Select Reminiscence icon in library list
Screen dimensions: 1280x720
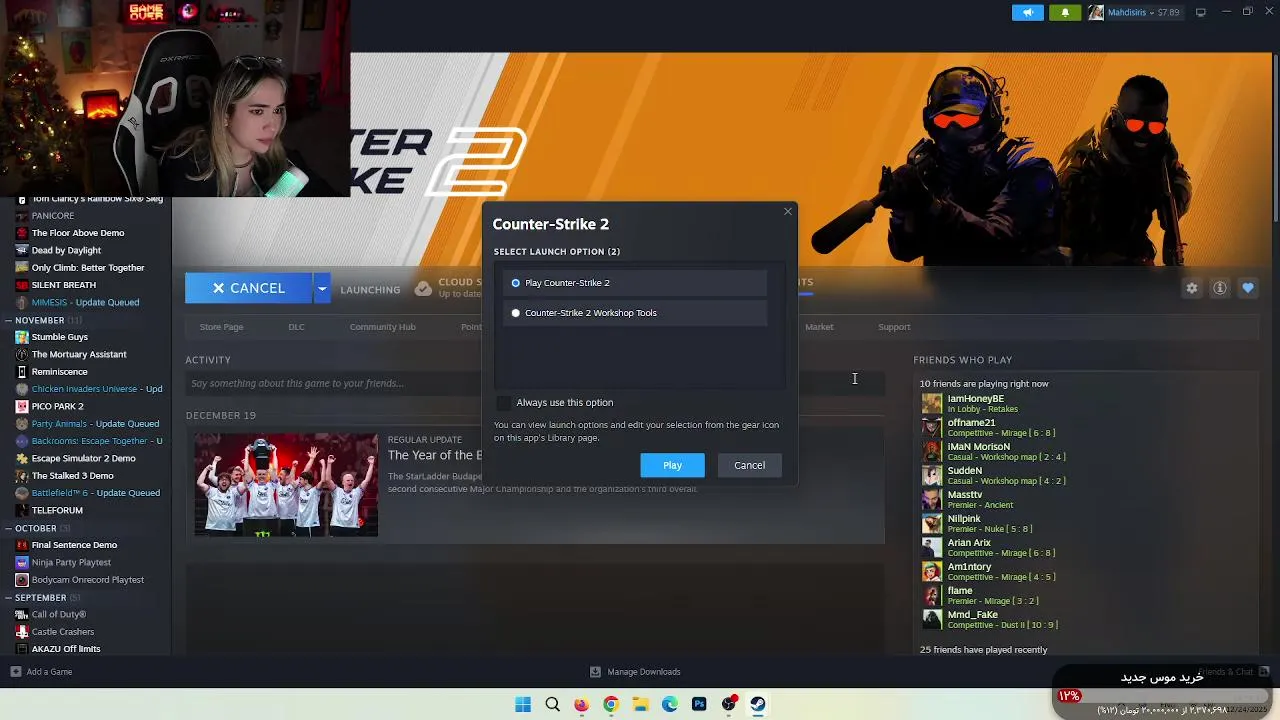pyautogui.click(x=22, y=372)
